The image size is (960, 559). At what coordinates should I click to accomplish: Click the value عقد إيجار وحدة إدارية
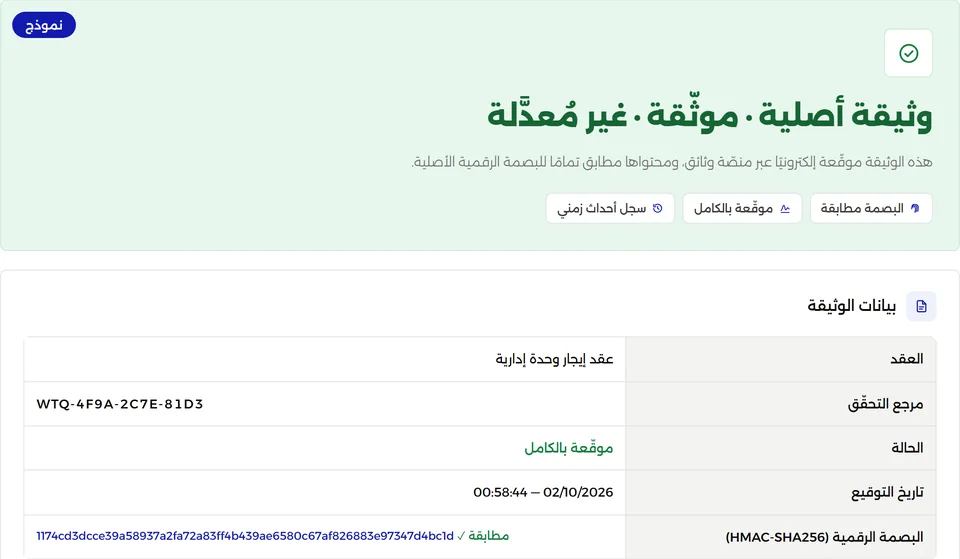554,359
